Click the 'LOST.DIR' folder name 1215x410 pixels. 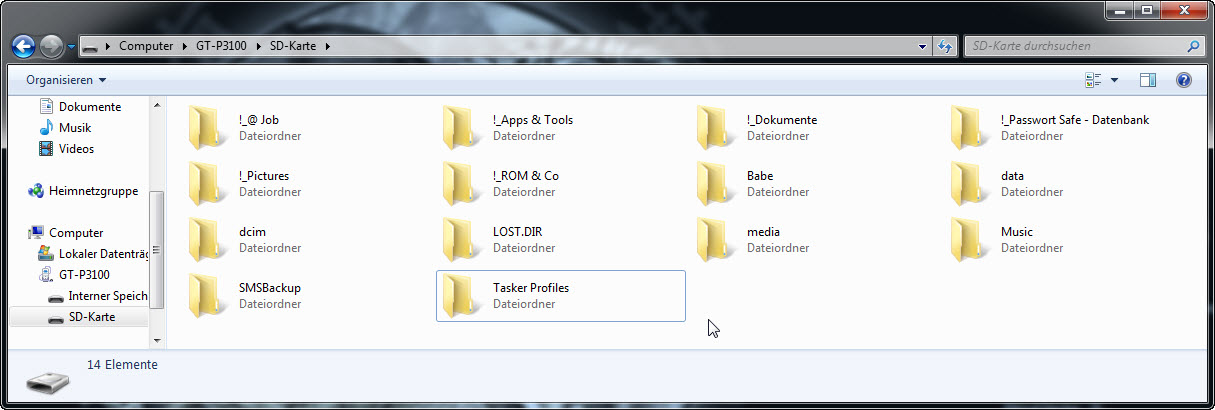point(518,232)
